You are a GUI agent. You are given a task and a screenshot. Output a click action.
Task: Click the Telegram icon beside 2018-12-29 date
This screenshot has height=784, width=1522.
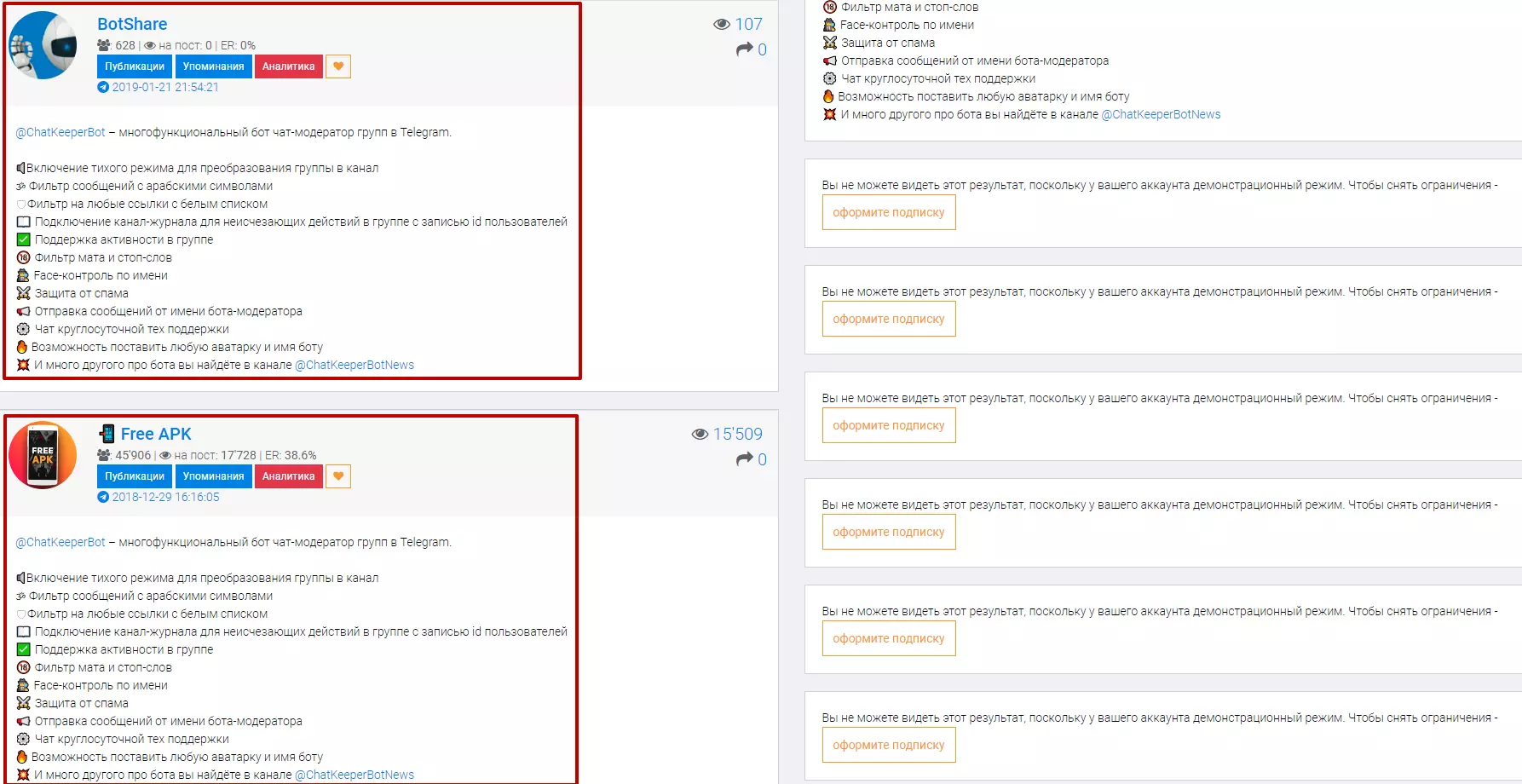[x=103, y=497]
